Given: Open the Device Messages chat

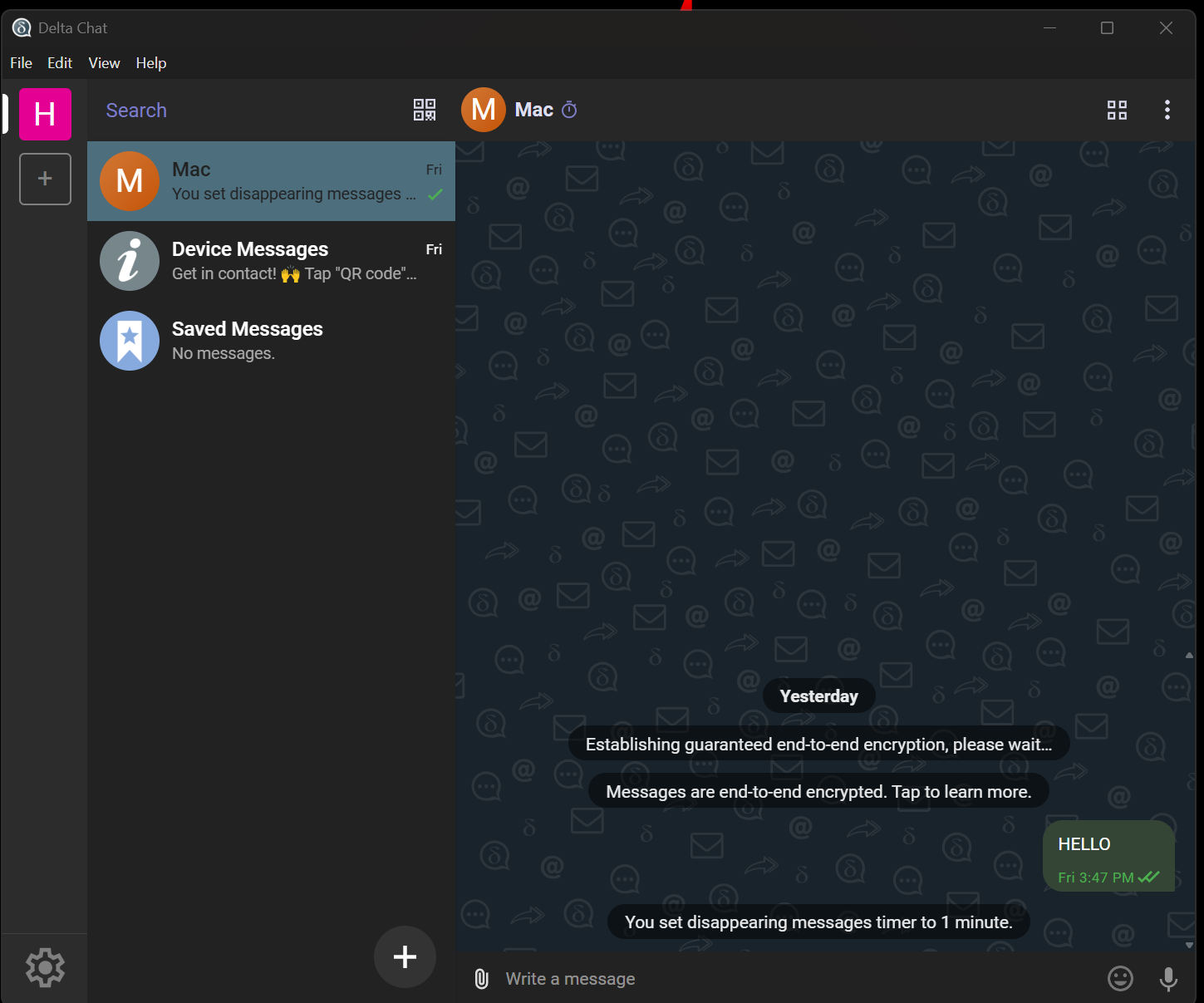Looking at the screenshot, I should coord(272,261).
